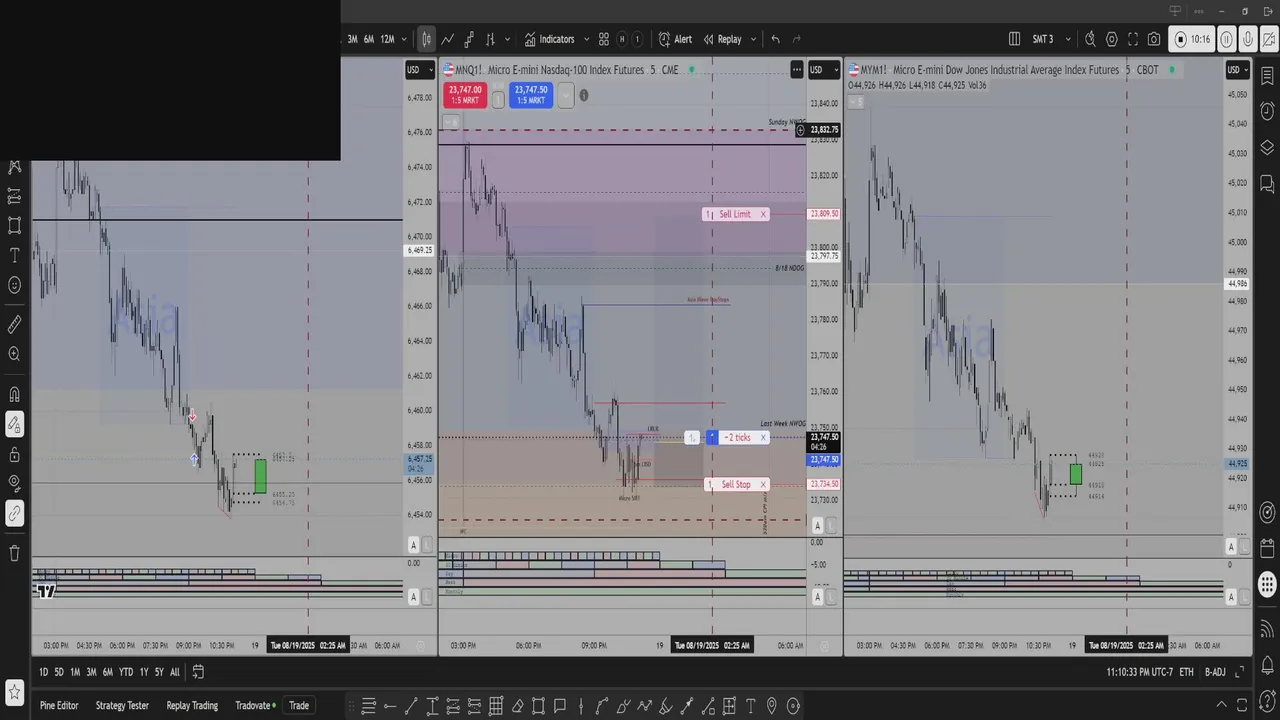
Task: Toggle drawing sync link icon
Action: click(x=14, y=513)
